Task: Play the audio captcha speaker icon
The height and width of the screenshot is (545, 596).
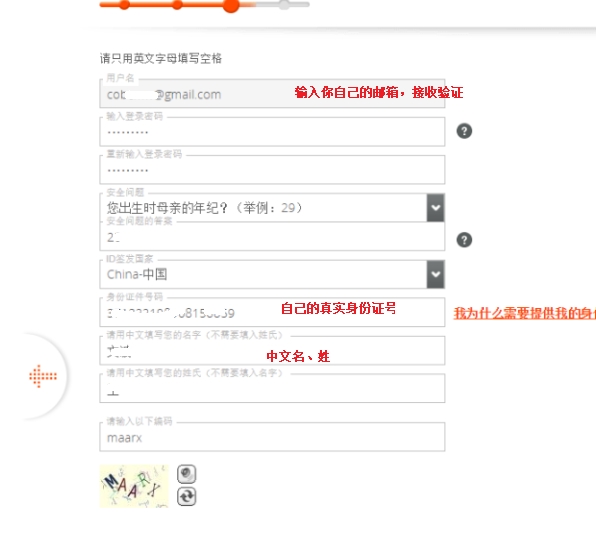Action: pyautogui.click(x=187, y=474)
